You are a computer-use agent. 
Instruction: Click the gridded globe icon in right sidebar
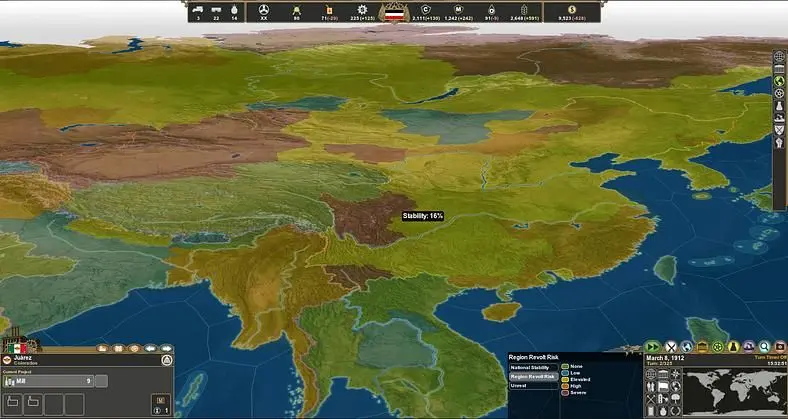[x=779, y=56]
